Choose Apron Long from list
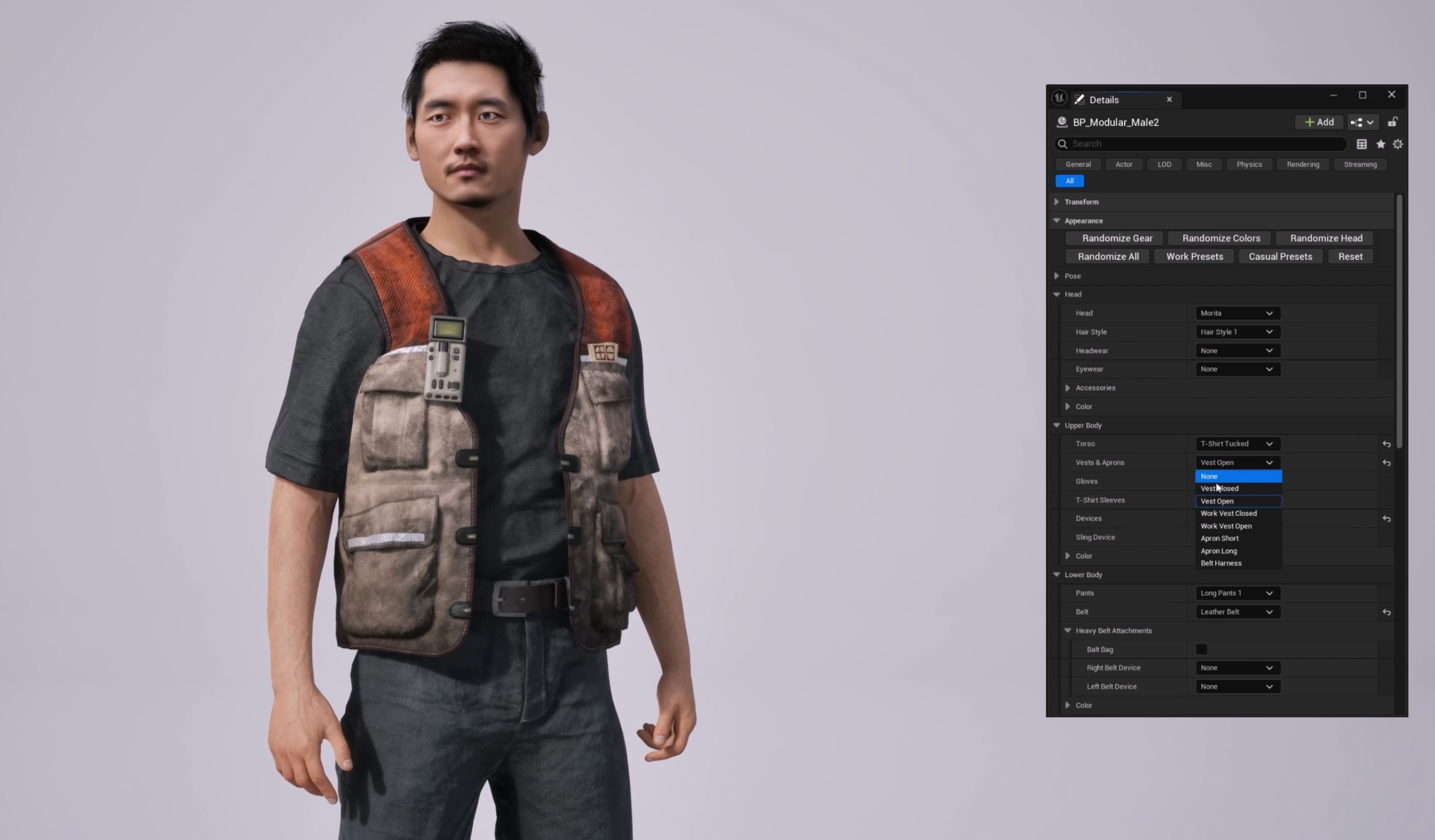 pyautogui.click(x=1218, y=551)
